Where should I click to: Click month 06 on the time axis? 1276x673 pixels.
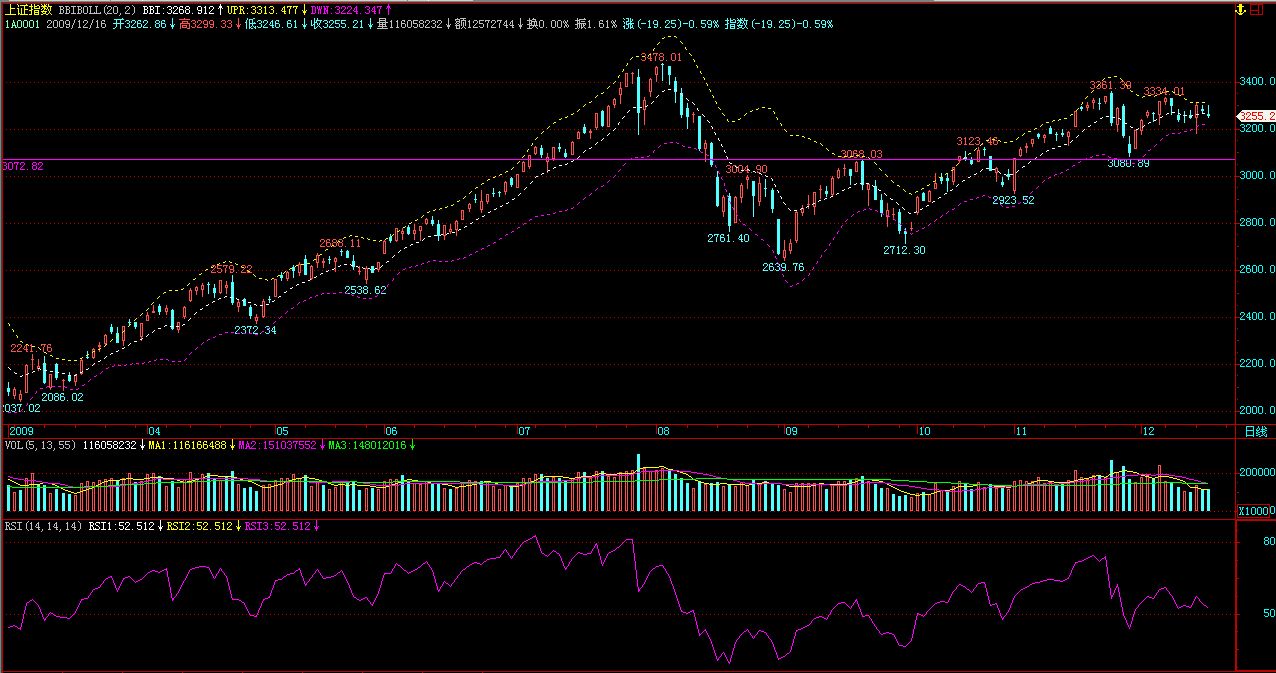click(391, 432)
